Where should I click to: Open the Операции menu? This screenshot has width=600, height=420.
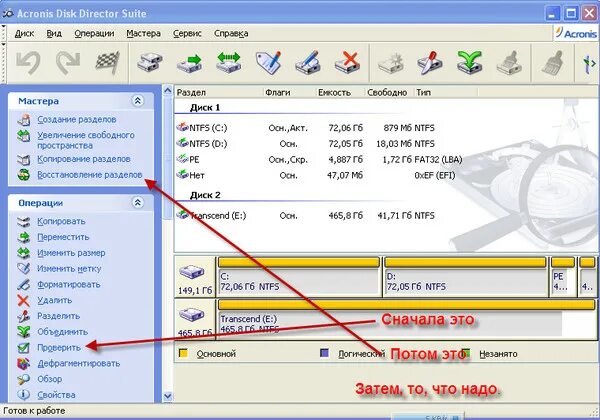[x=94, y=34]
